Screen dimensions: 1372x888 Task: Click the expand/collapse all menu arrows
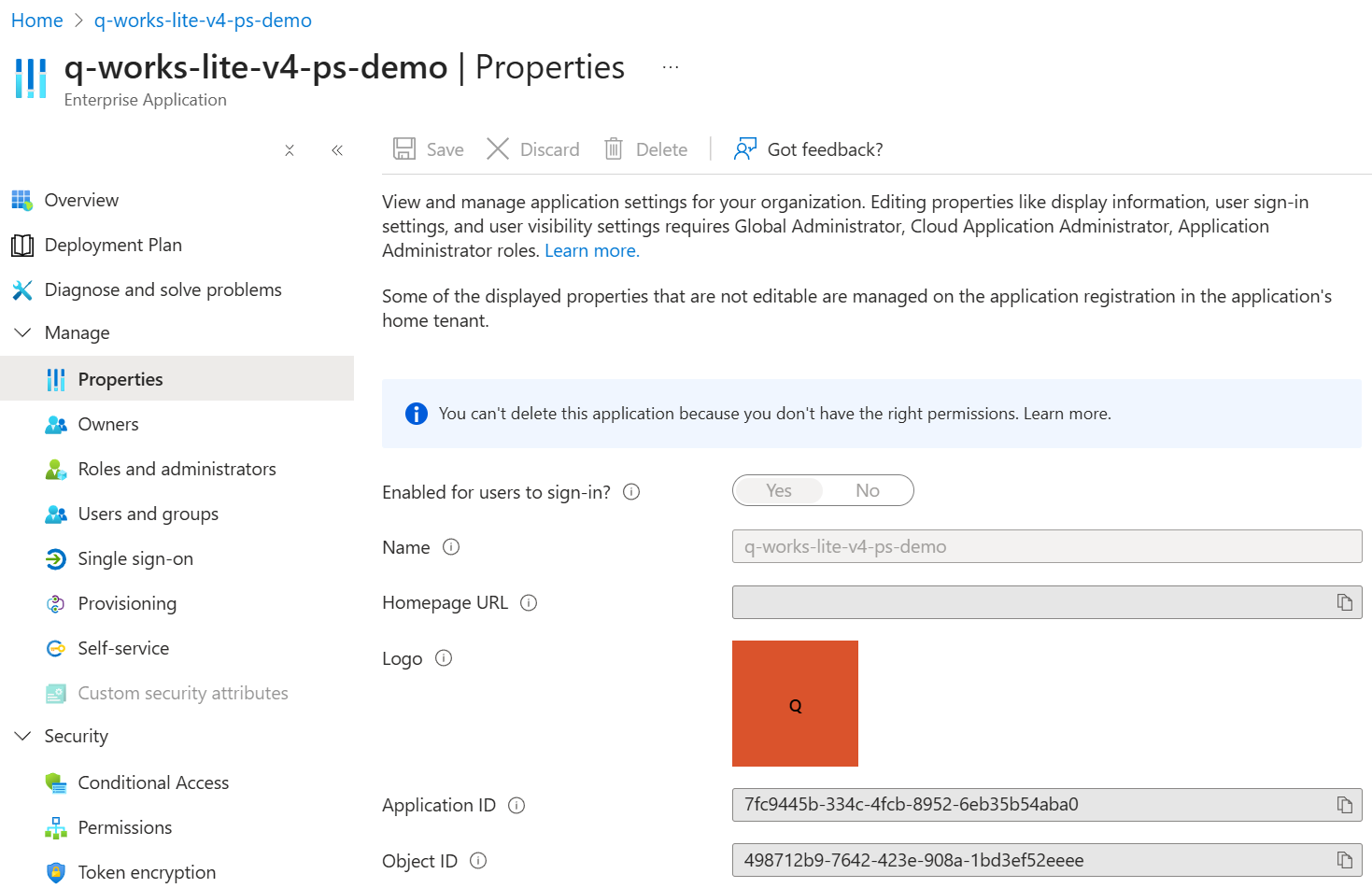(x=290, y=150)
